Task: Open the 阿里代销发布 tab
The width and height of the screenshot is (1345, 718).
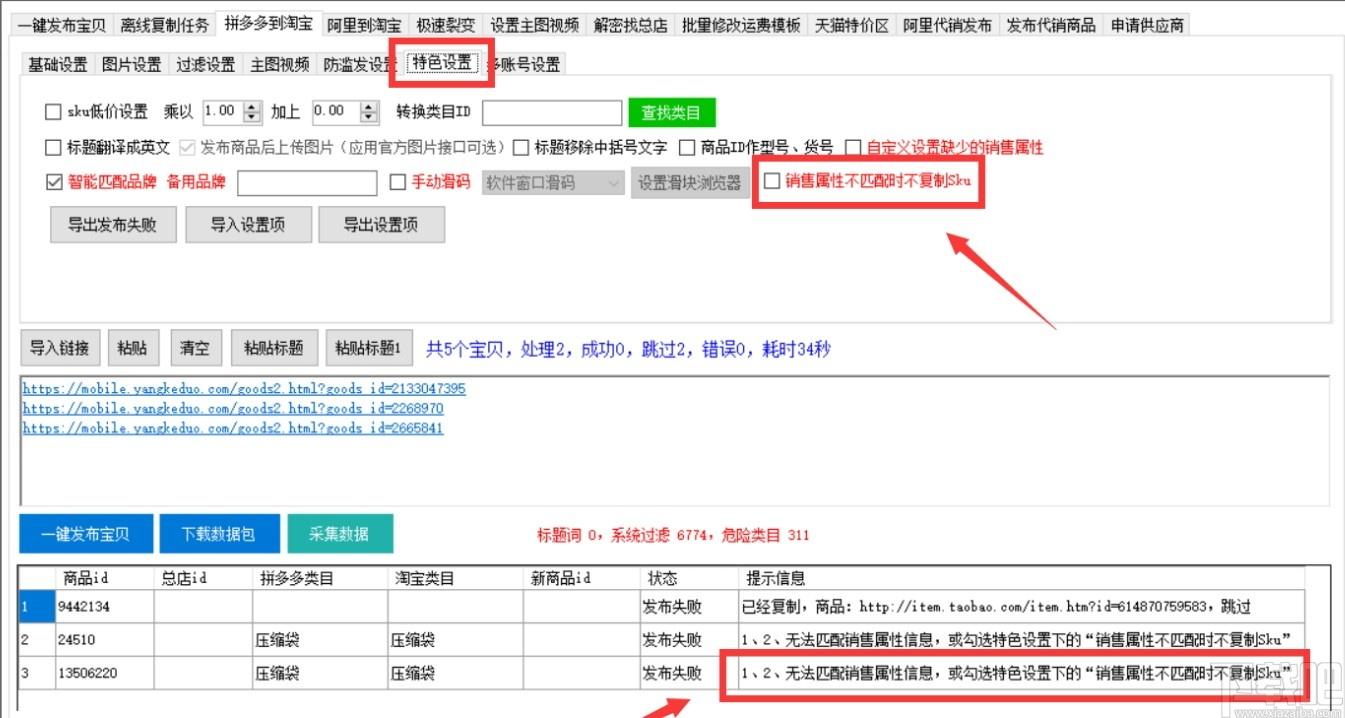Action: coord(947,25)
